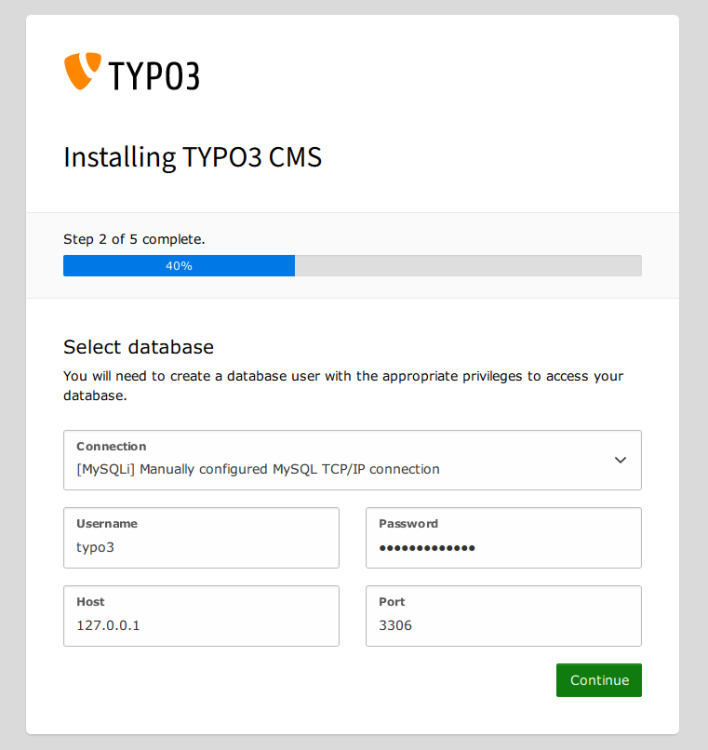Focus the Host field showing 127.0.0.1
The height and width of the screenshot is (750, 708).
(201, 625)
